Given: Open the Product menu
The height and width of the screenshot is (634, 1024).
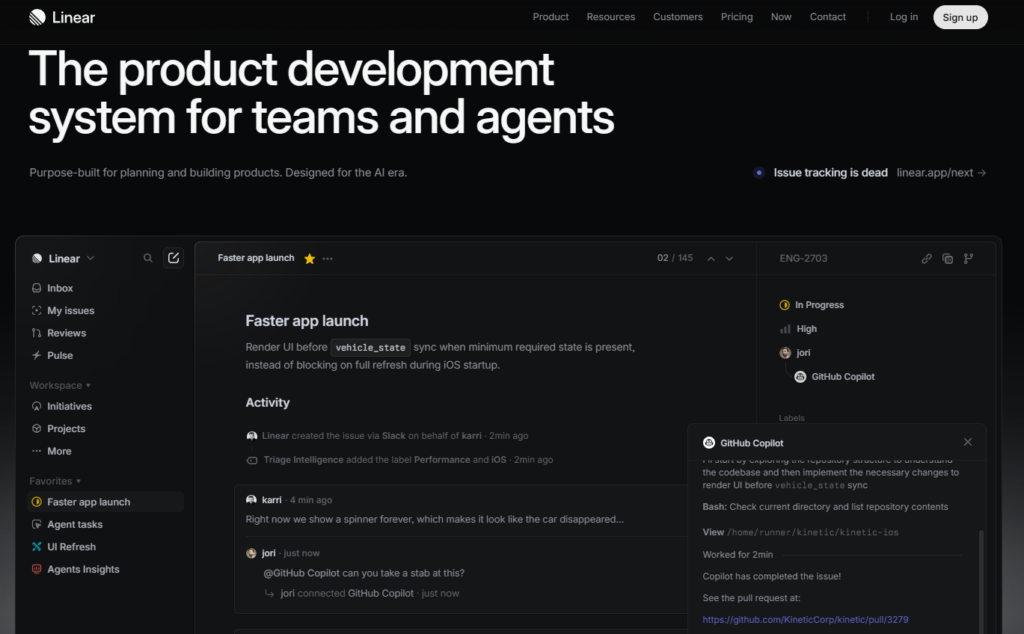Looking at the screenshot, I should [551, 17].
